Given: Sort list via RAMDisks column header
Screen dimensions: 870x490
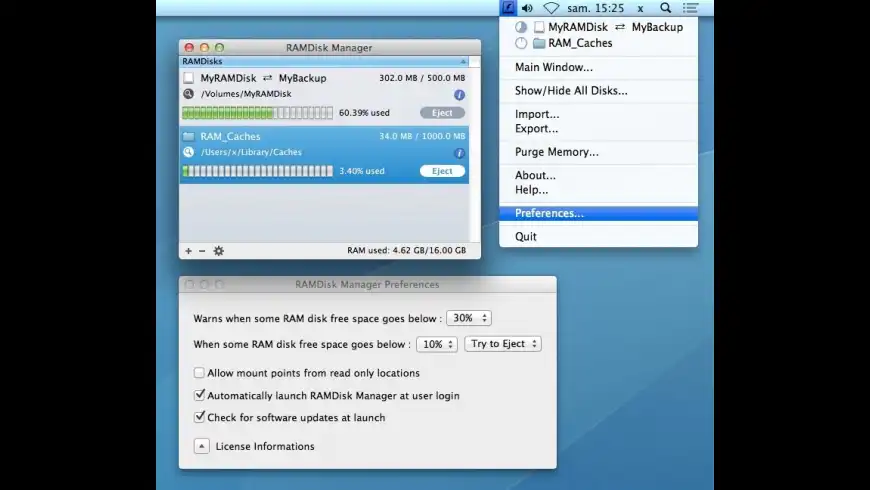Looking at the screenshot, I should pos(325,61).
